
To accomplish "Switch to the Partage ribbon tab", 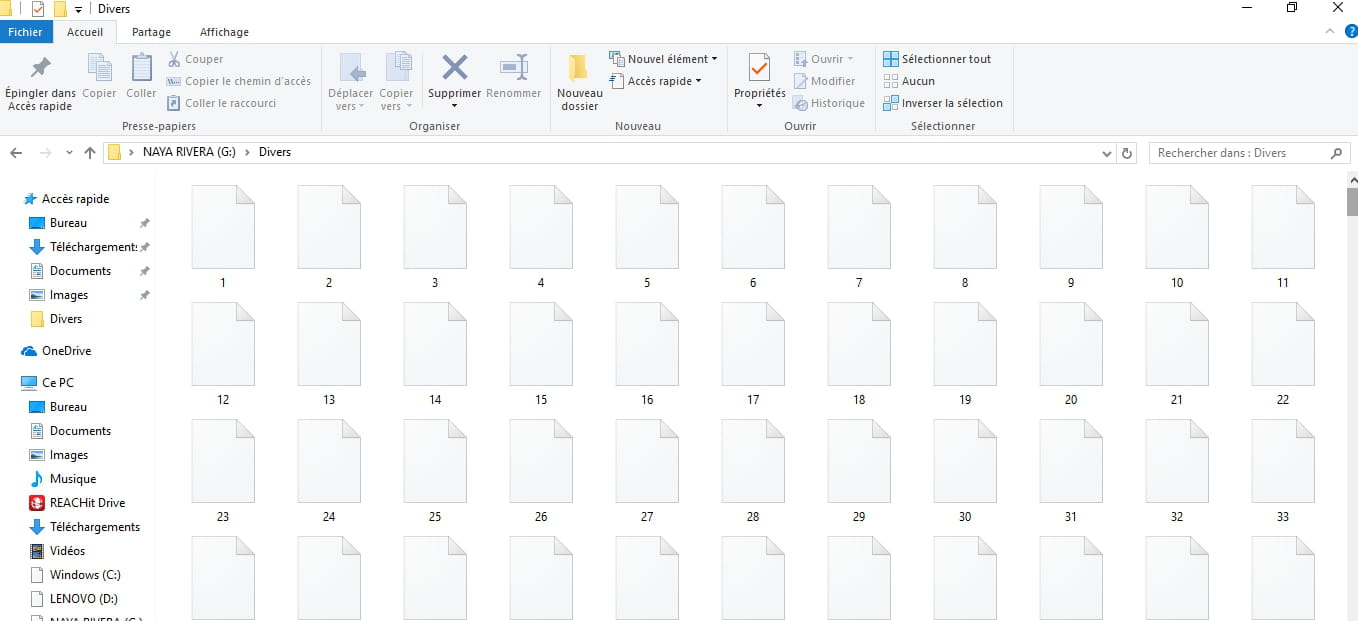I will click(151, 32).
